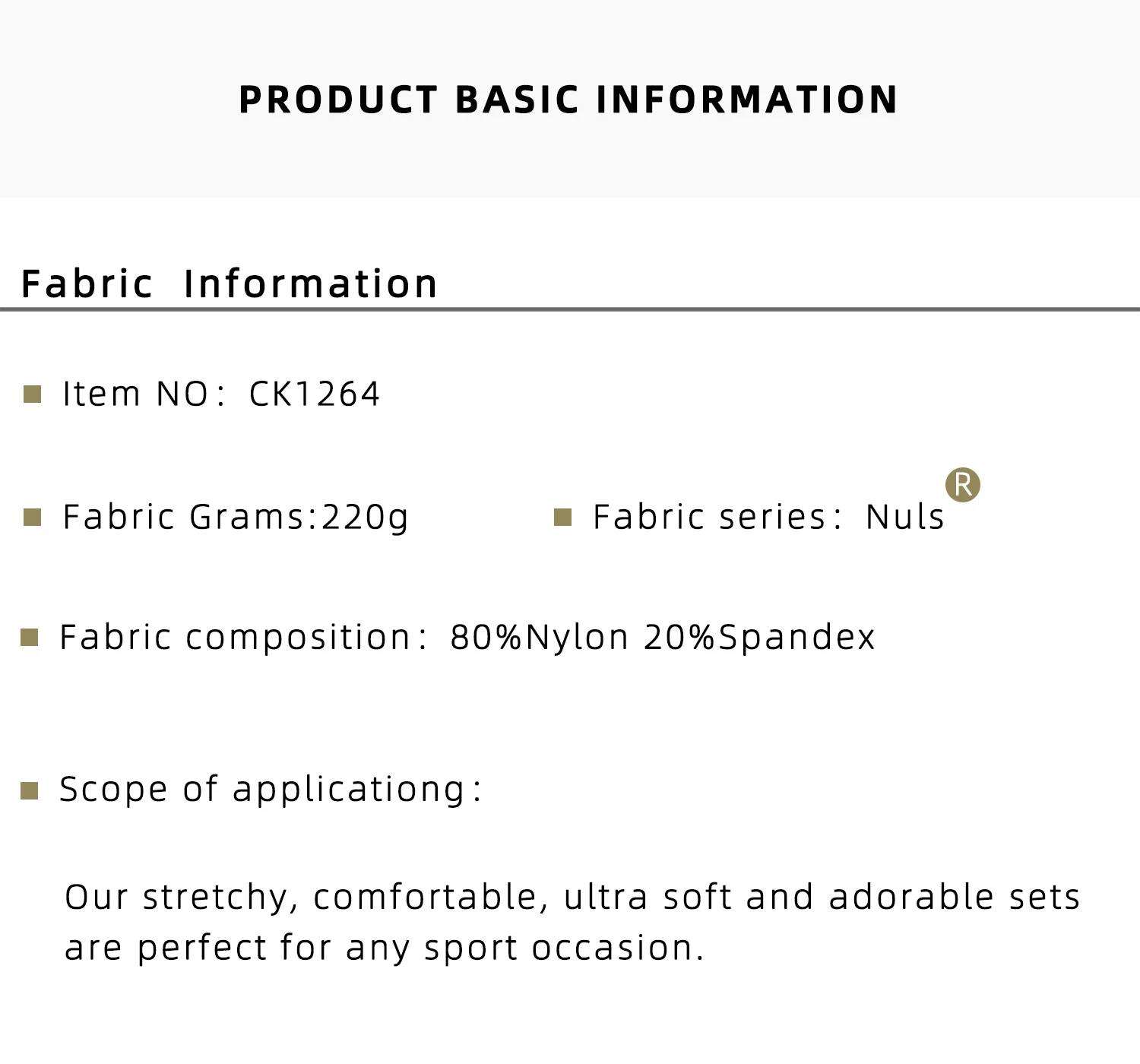Click the registered trademark R icon
Viewport: 1140px width, 1064px height.
pyautogui.click(x=962, y=485)
